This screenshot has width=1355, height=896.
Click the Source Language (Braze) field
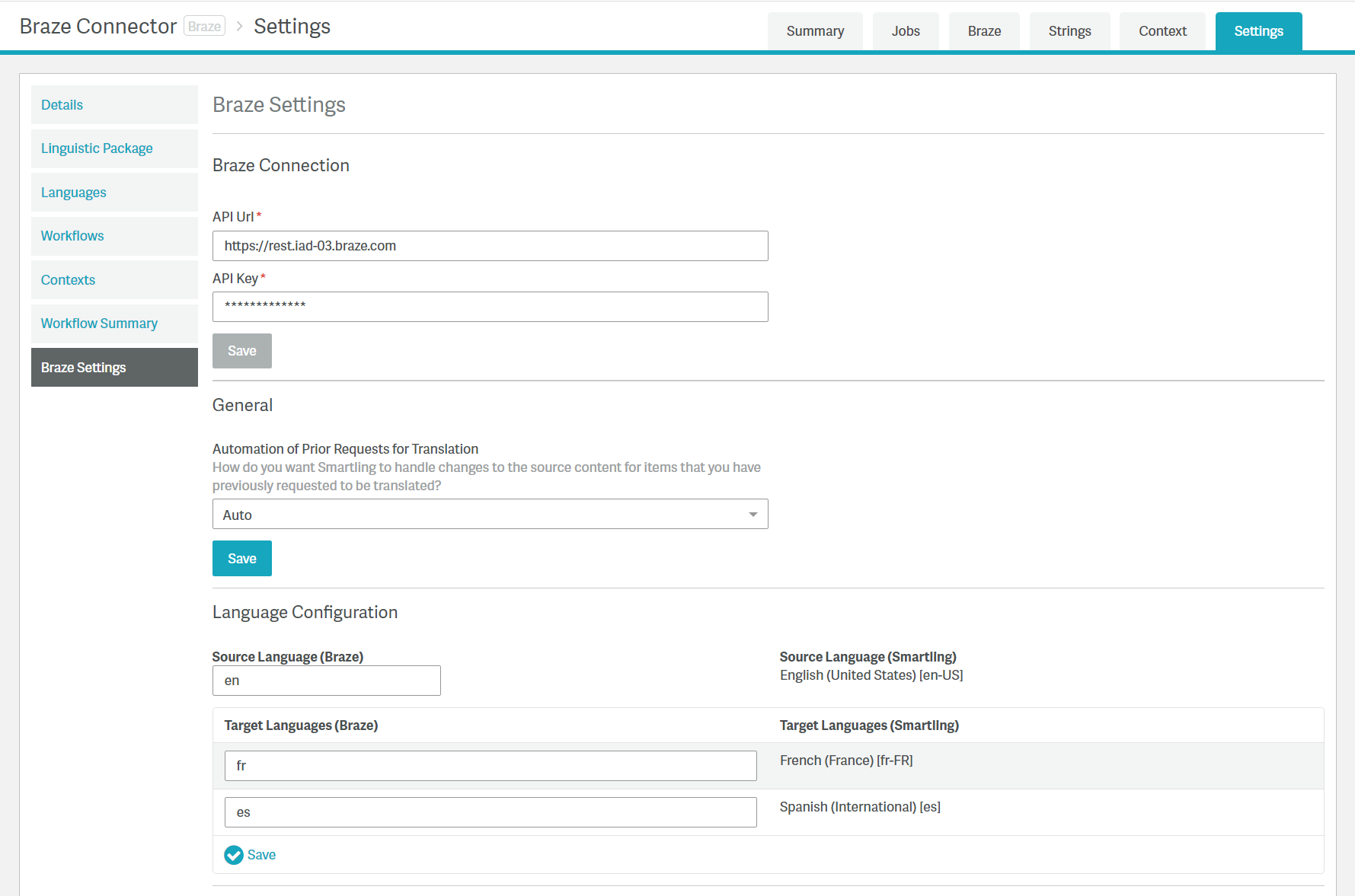coord(326,681)
